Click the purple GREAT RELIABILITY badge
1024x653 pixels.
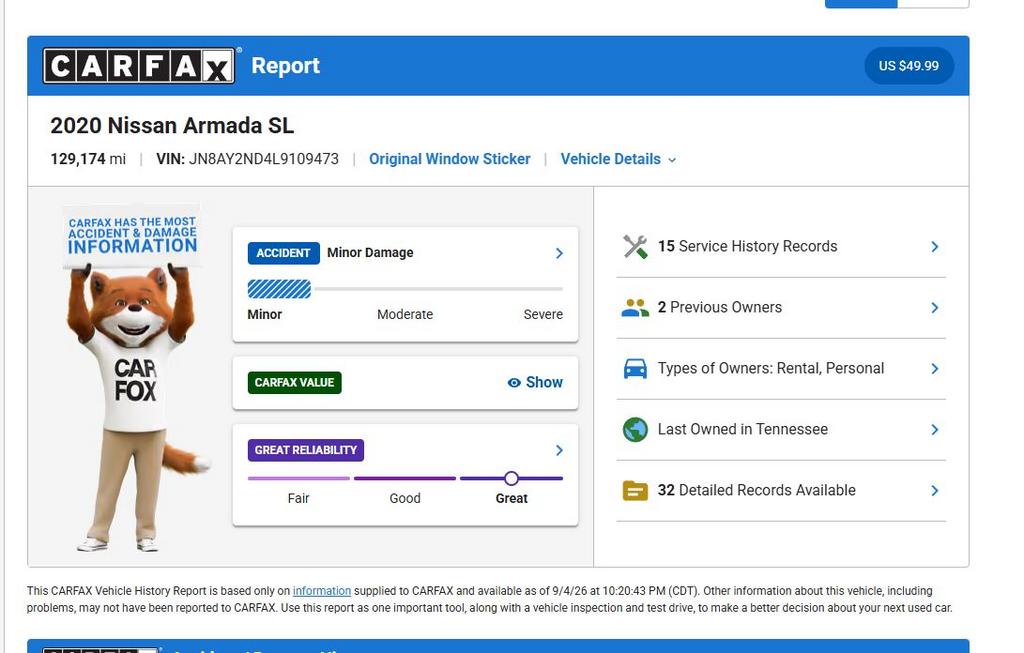(x=306, y=450)
